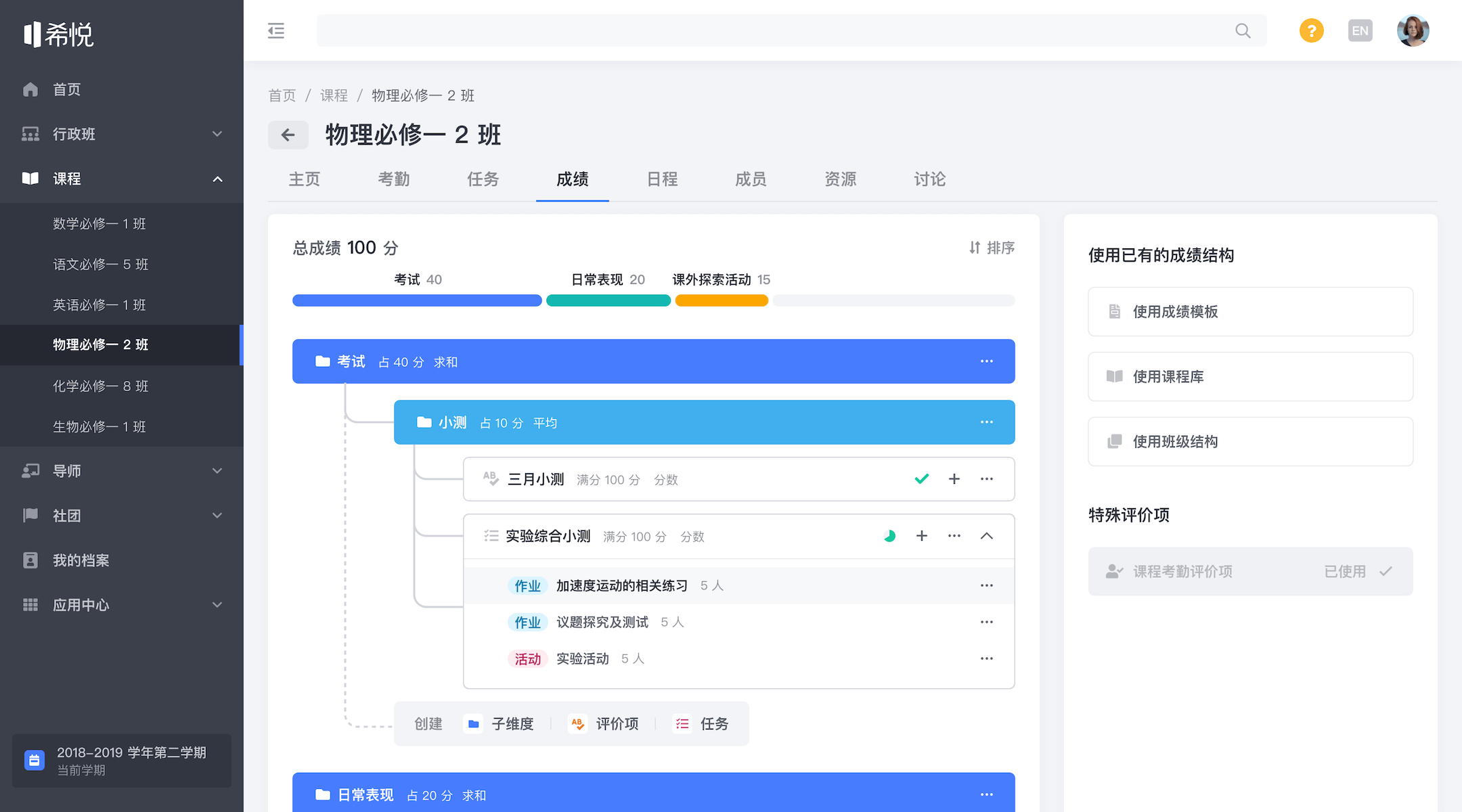Click the orange help question mark icon
Viewport: 1462px width, 812px height.
pyautogui.click(x=1311, y=30)
